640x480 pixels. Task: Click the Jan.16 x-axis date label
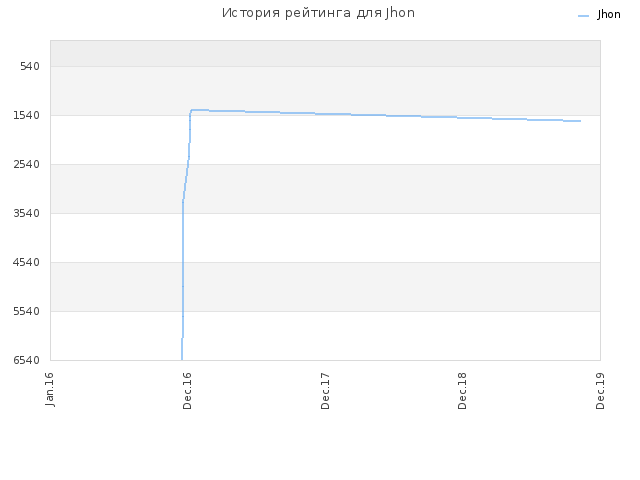click(x=50, y=389)
